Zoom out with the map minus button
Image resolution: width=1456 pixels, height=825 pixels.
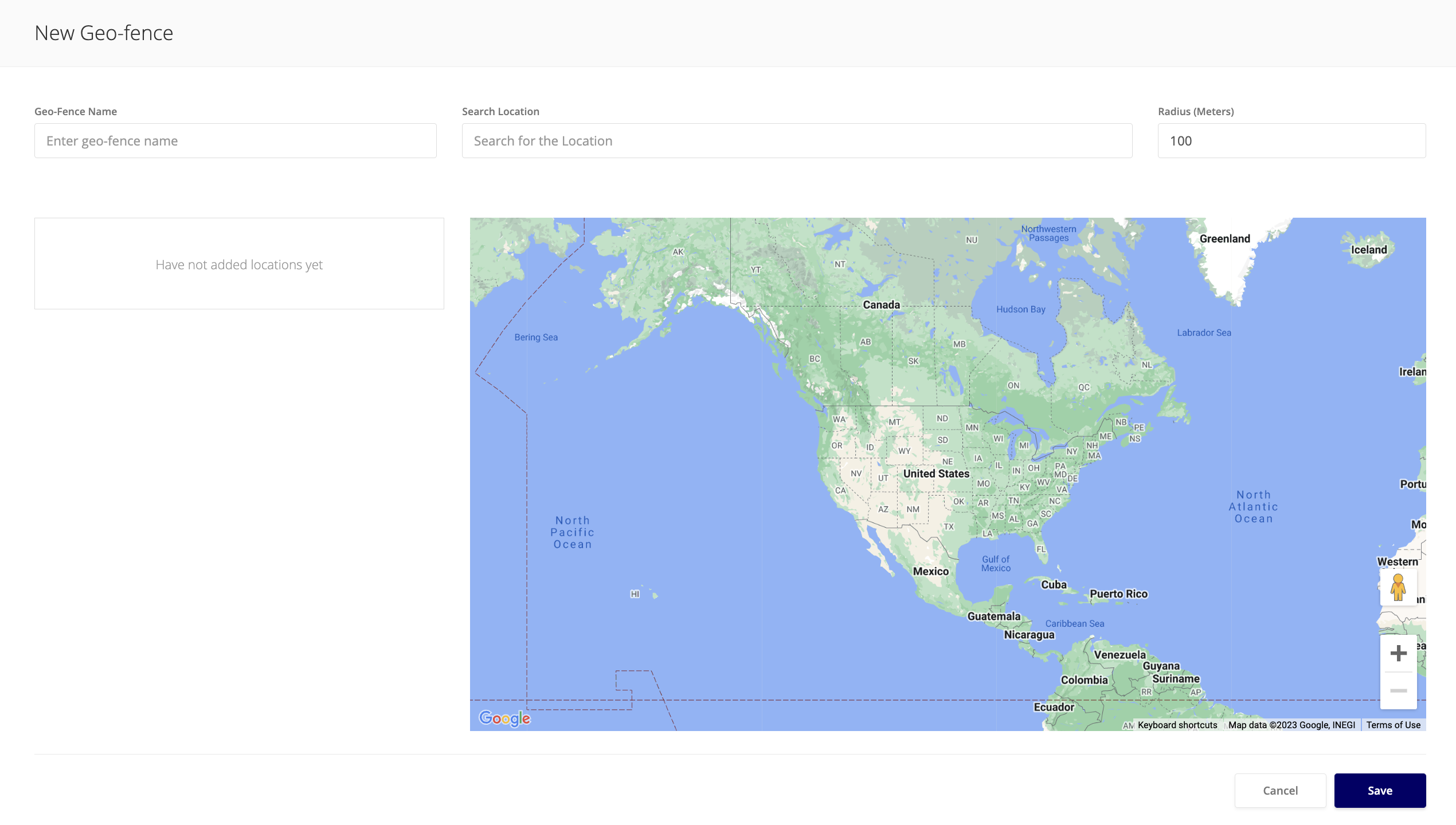[1398, 691]
